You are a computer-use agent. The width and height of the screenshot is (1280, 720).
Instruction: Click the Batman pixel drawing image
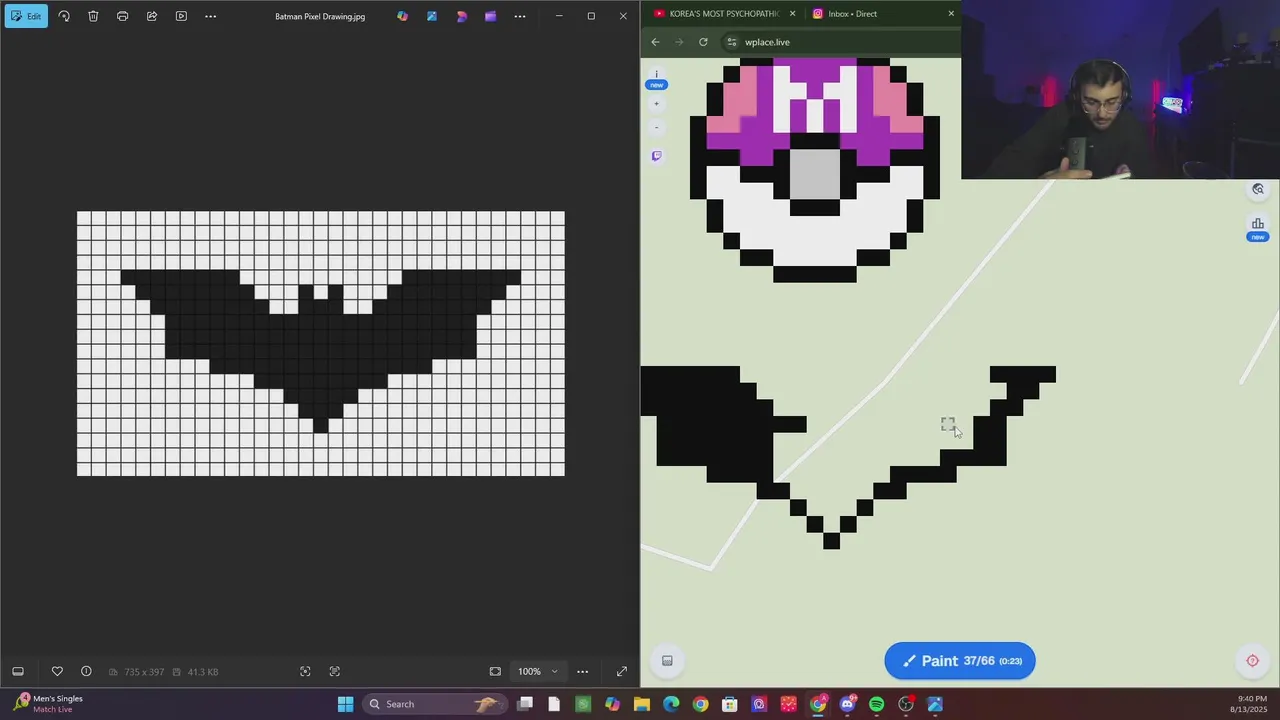pyautogui.click(x=321, y=343)
